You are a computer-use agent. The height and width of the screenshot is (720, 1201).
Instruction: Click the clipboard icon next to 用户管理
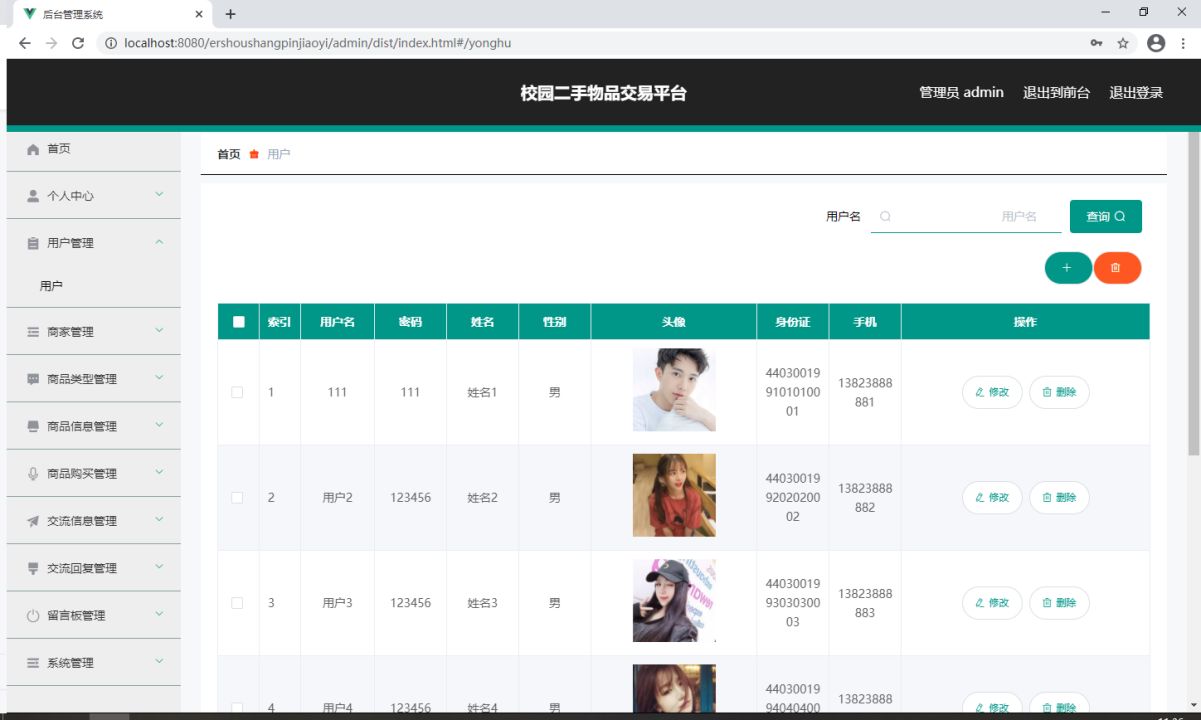pyautogui.click(x=33, y=243)
